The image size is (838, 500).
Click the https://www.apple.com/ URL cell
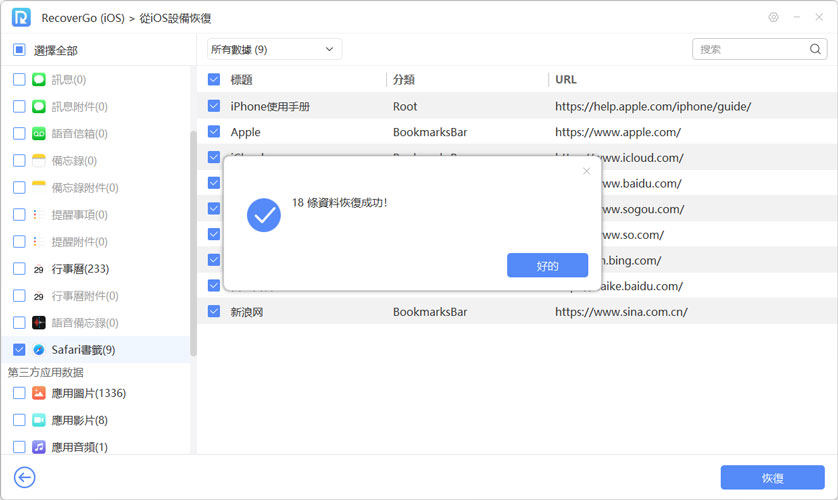pos(618,132)
